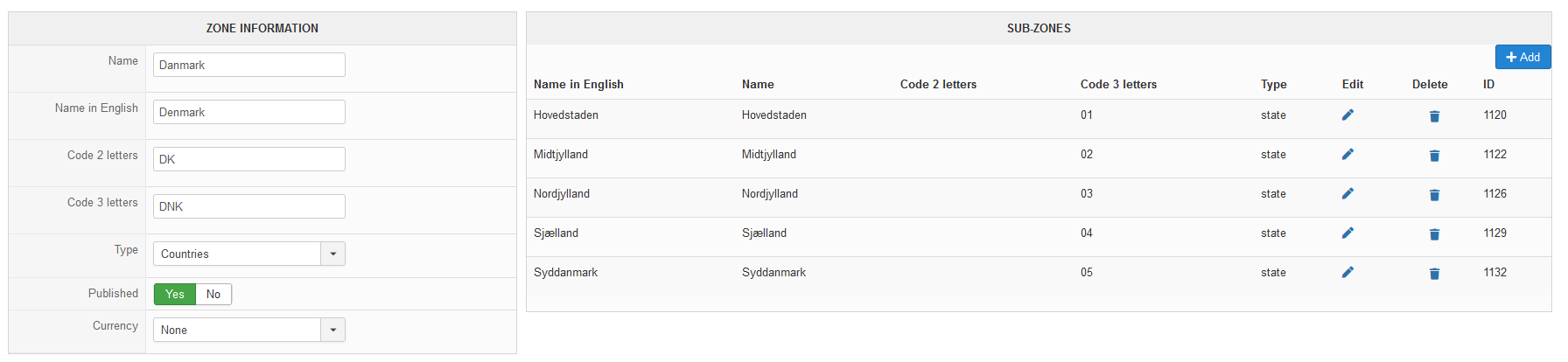Edit the Hovedstaden sub-zone
This screenshot has height=362, width=1568.
point(1347,115)
